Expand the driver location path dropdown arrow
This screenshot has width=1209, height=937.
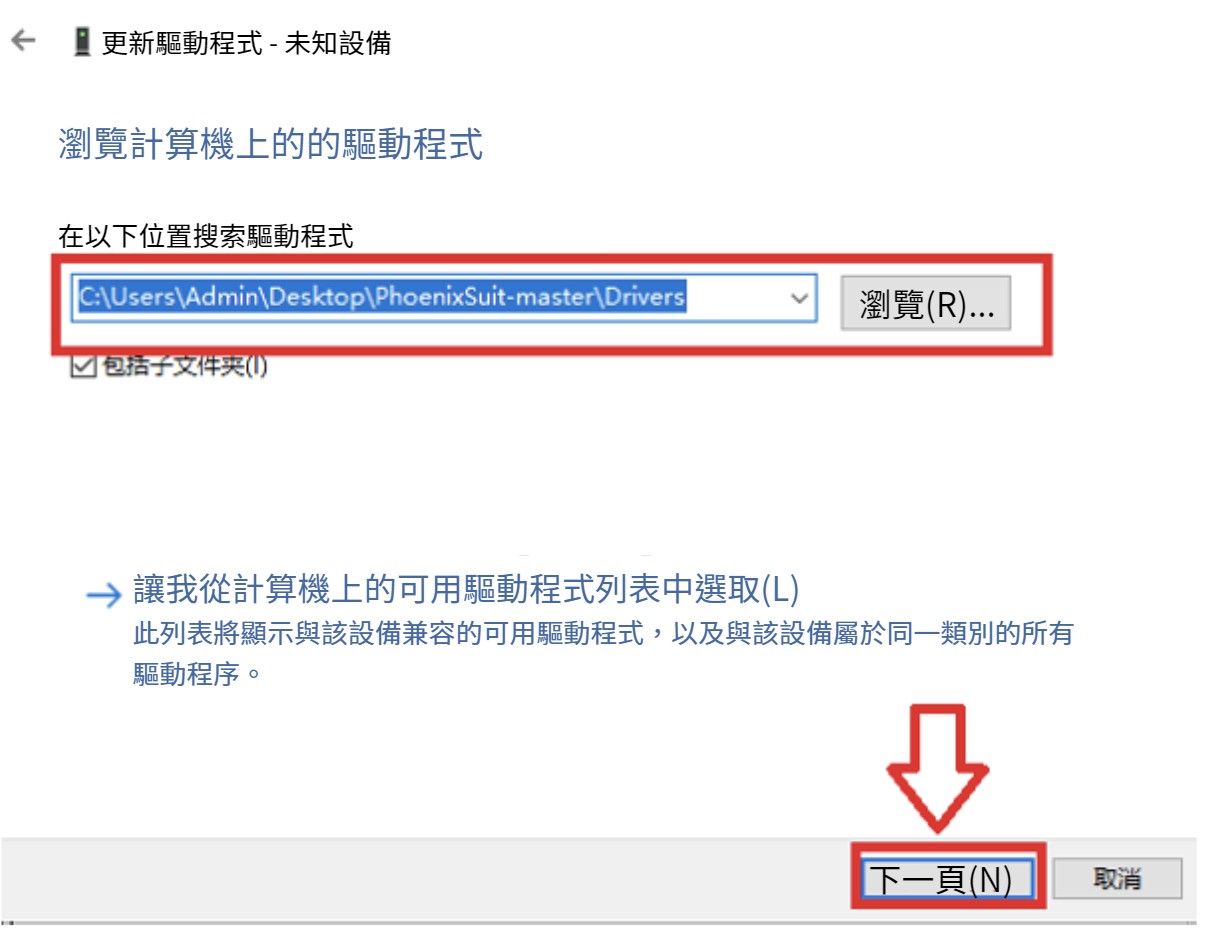tap(798, 299)
